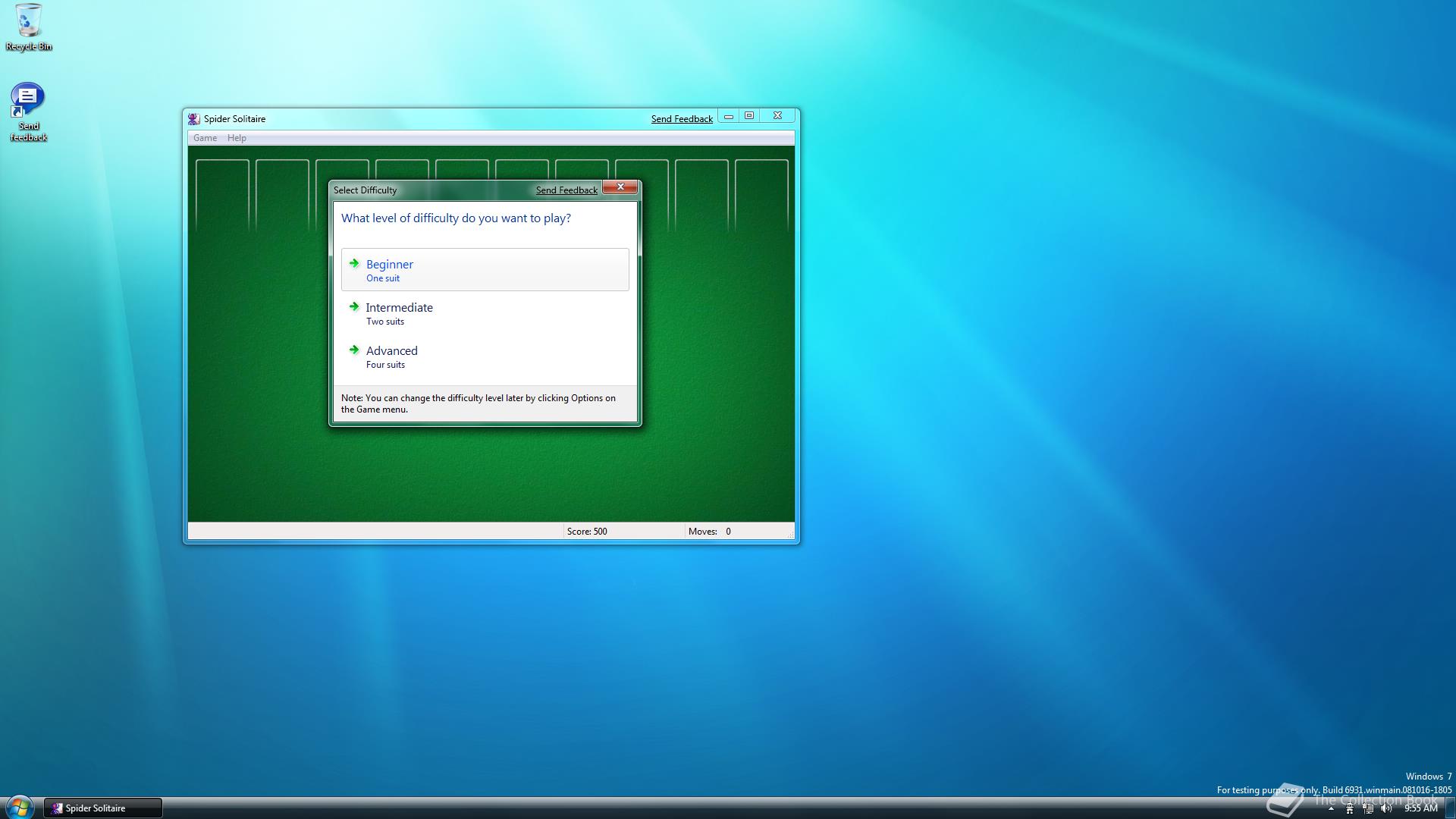Click the note about changing difficulty later
The image size is (1456, 819).
coord(479,403)
